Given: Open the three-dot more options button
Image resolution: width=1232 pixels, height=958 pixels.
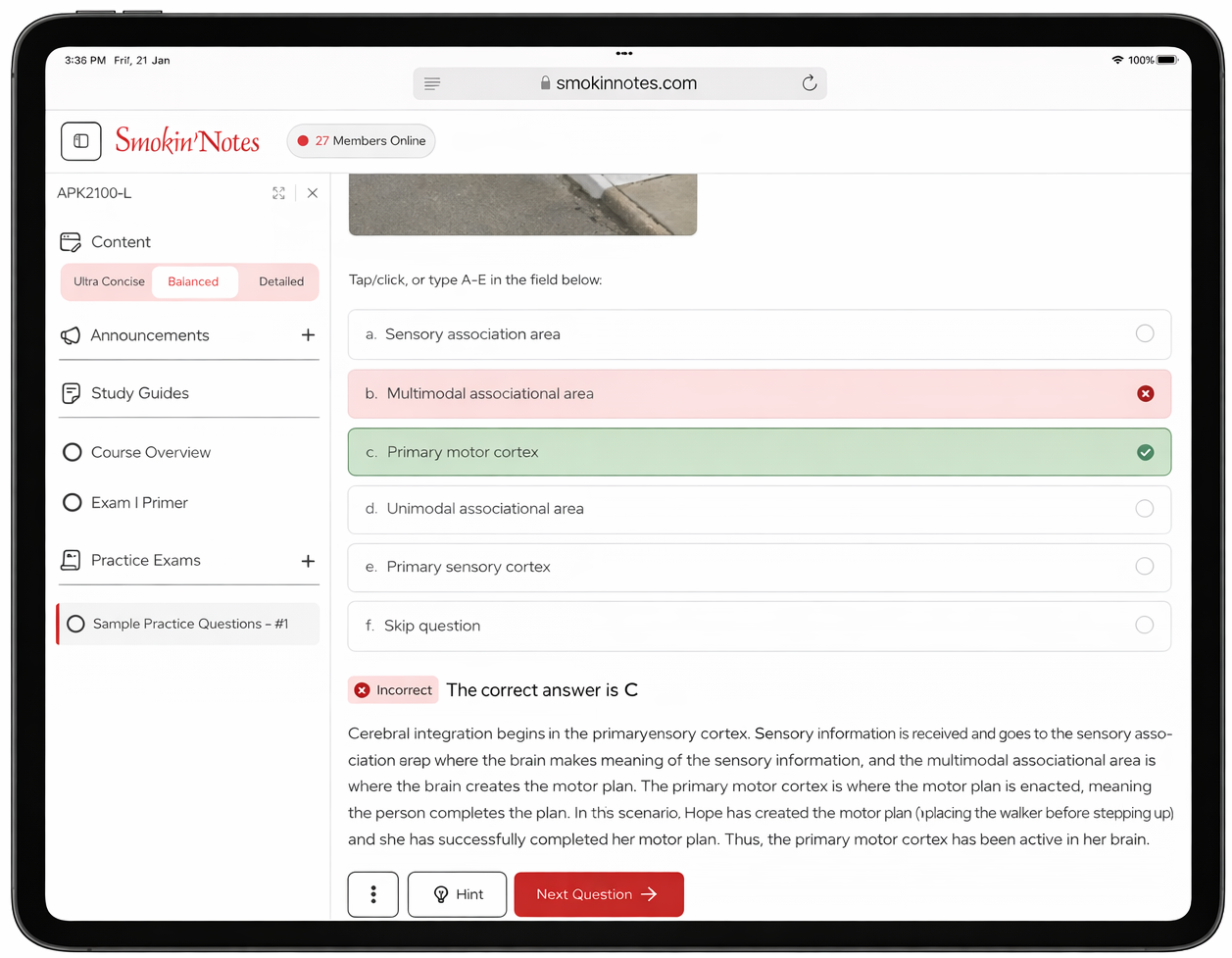Looking at the screenshot, I should pos(372,894).
